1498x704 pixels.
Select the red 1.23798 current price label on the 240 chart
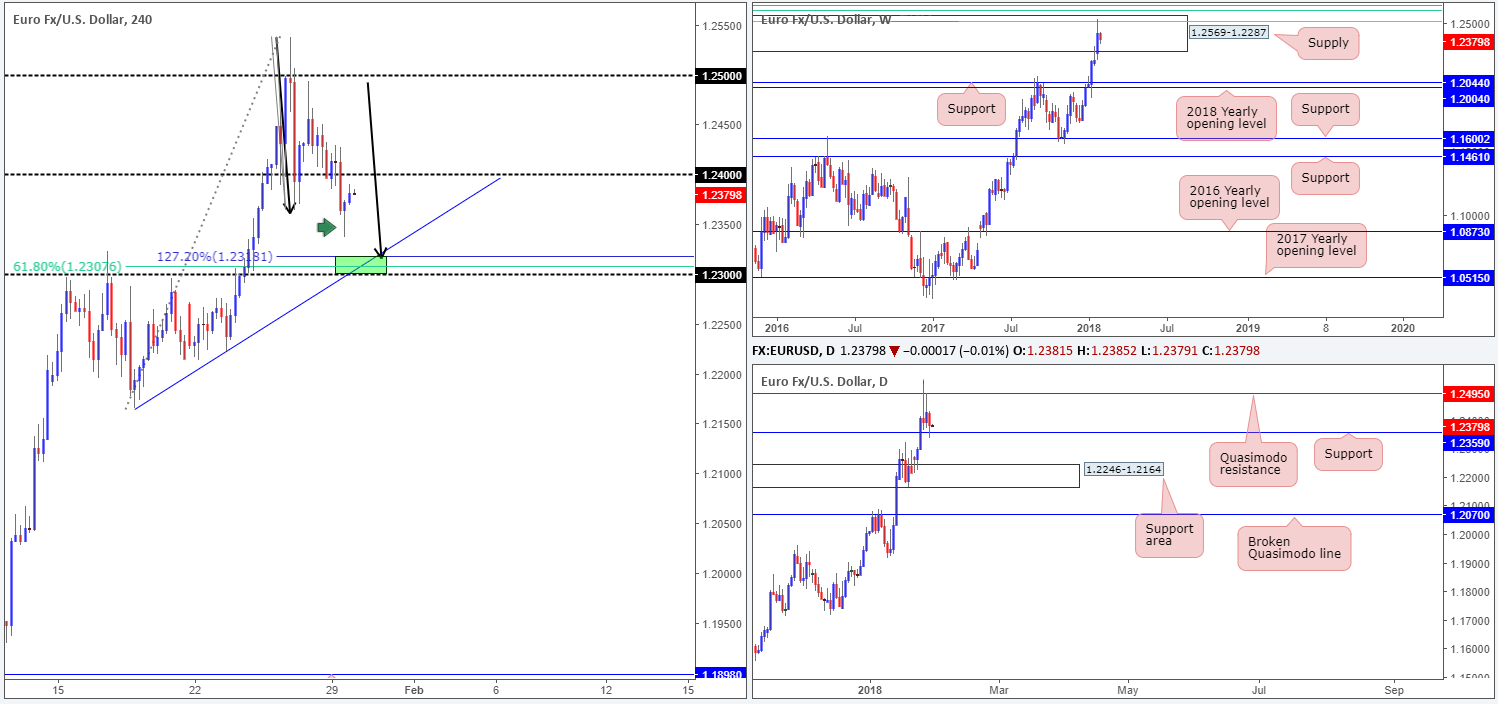tap(722, 194)
